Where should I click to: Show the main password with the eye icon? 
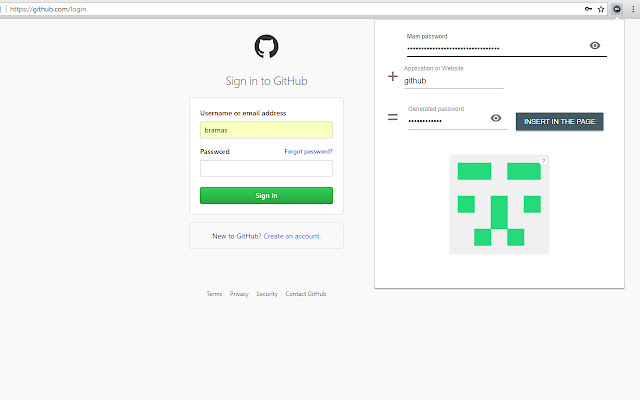pyautogui.click(x=595, y=46)
